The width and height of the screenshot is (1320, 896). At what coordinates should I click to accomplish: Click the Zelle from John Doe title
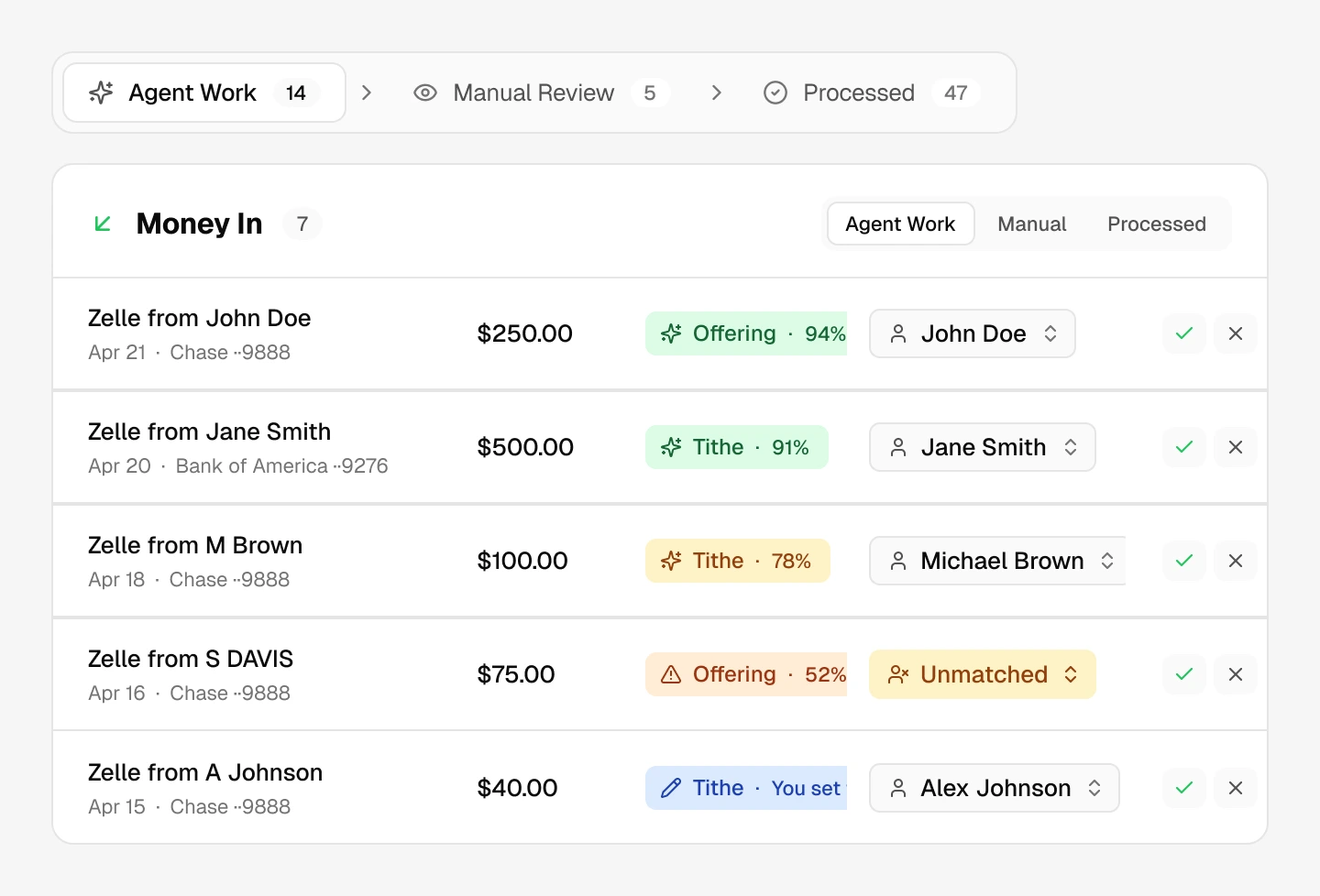(x=199, y=318)
